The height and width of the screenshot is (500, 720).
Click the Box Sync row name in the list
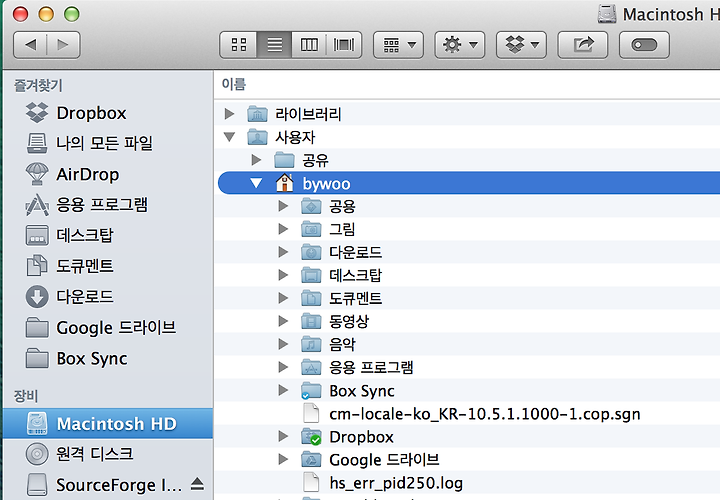[362, 391]
